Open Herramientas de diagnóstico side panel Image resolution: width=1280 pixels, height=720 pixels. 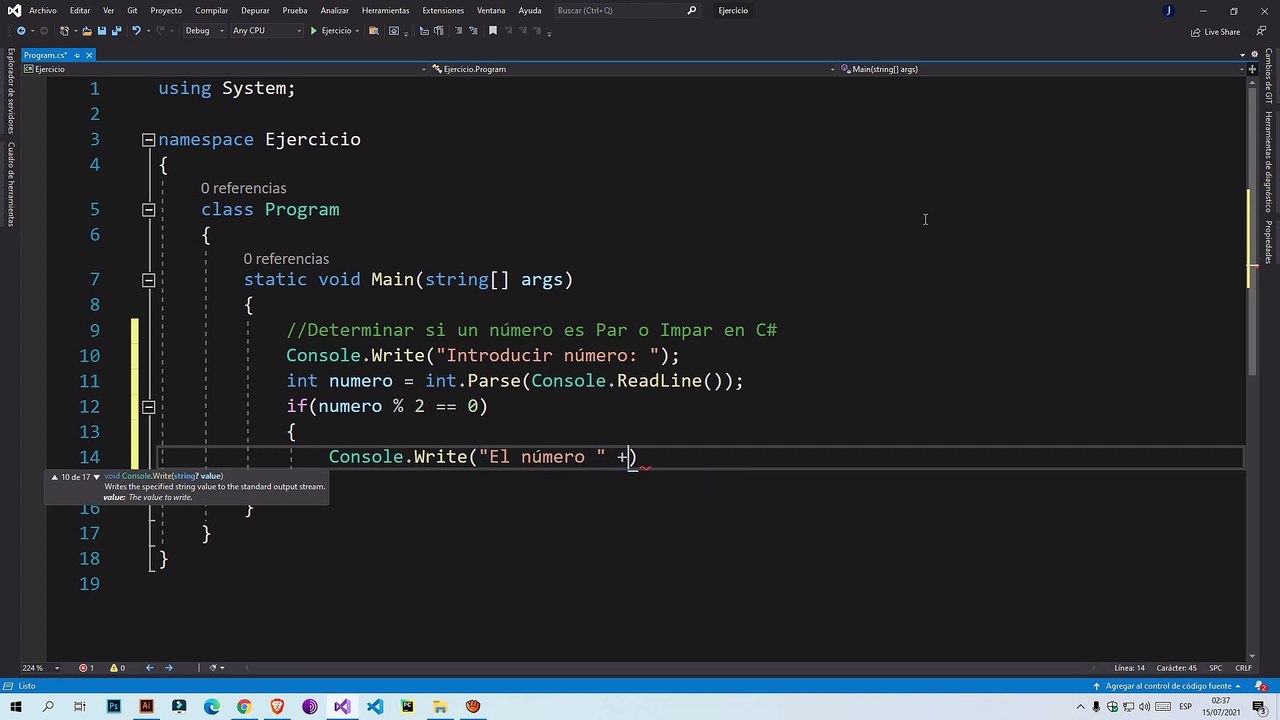tap(1268, 162)
